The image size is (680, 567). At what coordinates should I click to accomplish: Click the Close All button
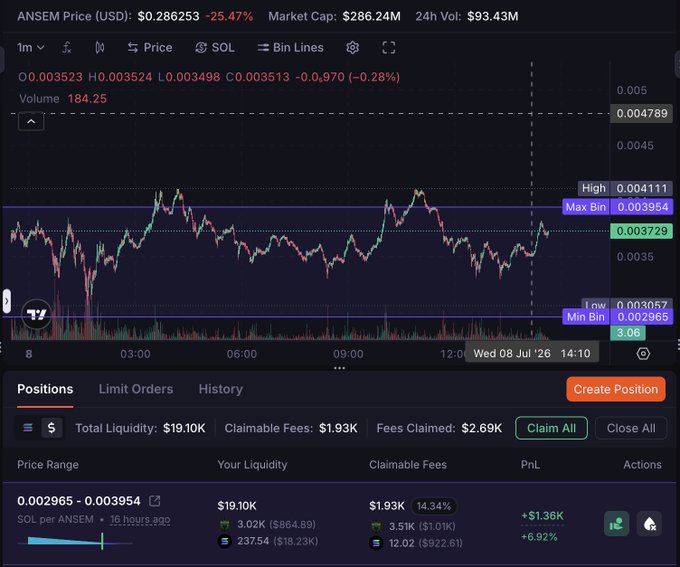[631, 428]
